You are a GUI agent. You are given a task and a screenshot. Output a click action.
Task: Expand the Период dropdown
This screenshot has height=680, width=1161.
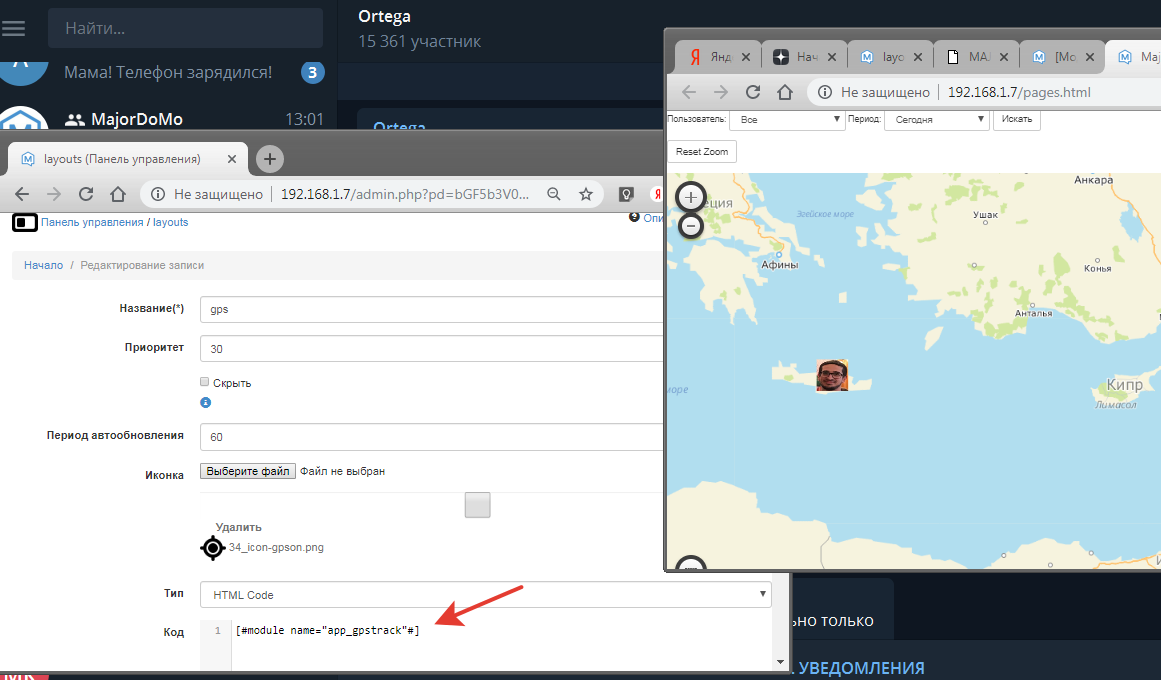click(937, 119)
